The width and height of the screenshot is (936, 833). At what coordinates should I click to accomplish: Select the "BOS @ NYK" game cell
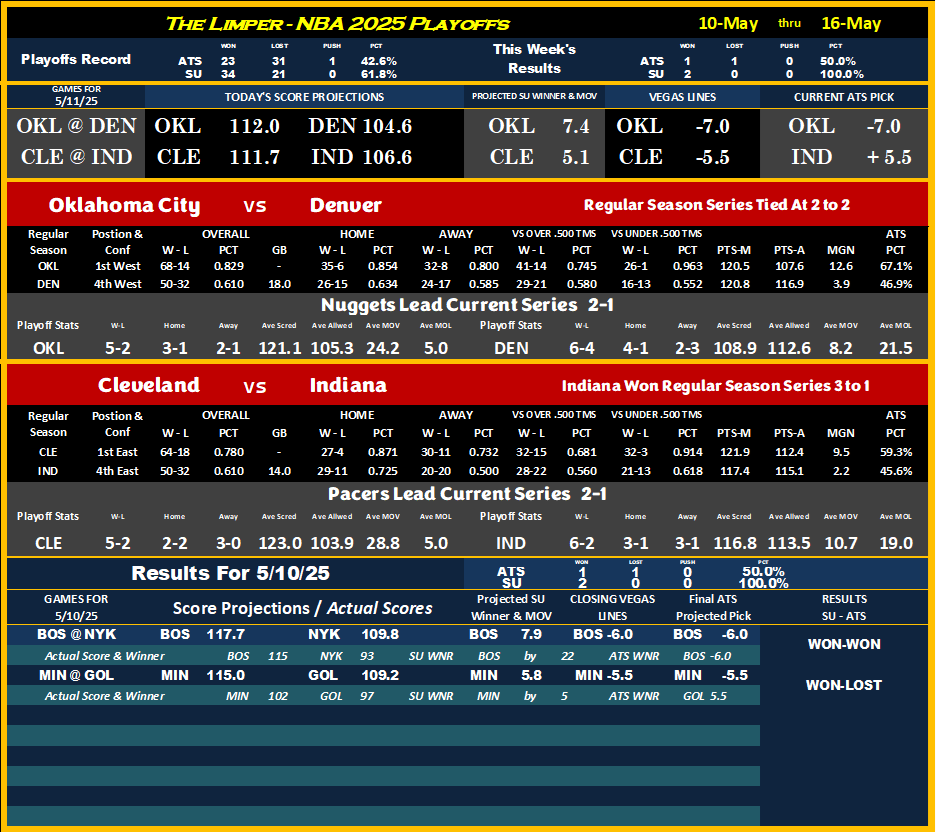76,634
